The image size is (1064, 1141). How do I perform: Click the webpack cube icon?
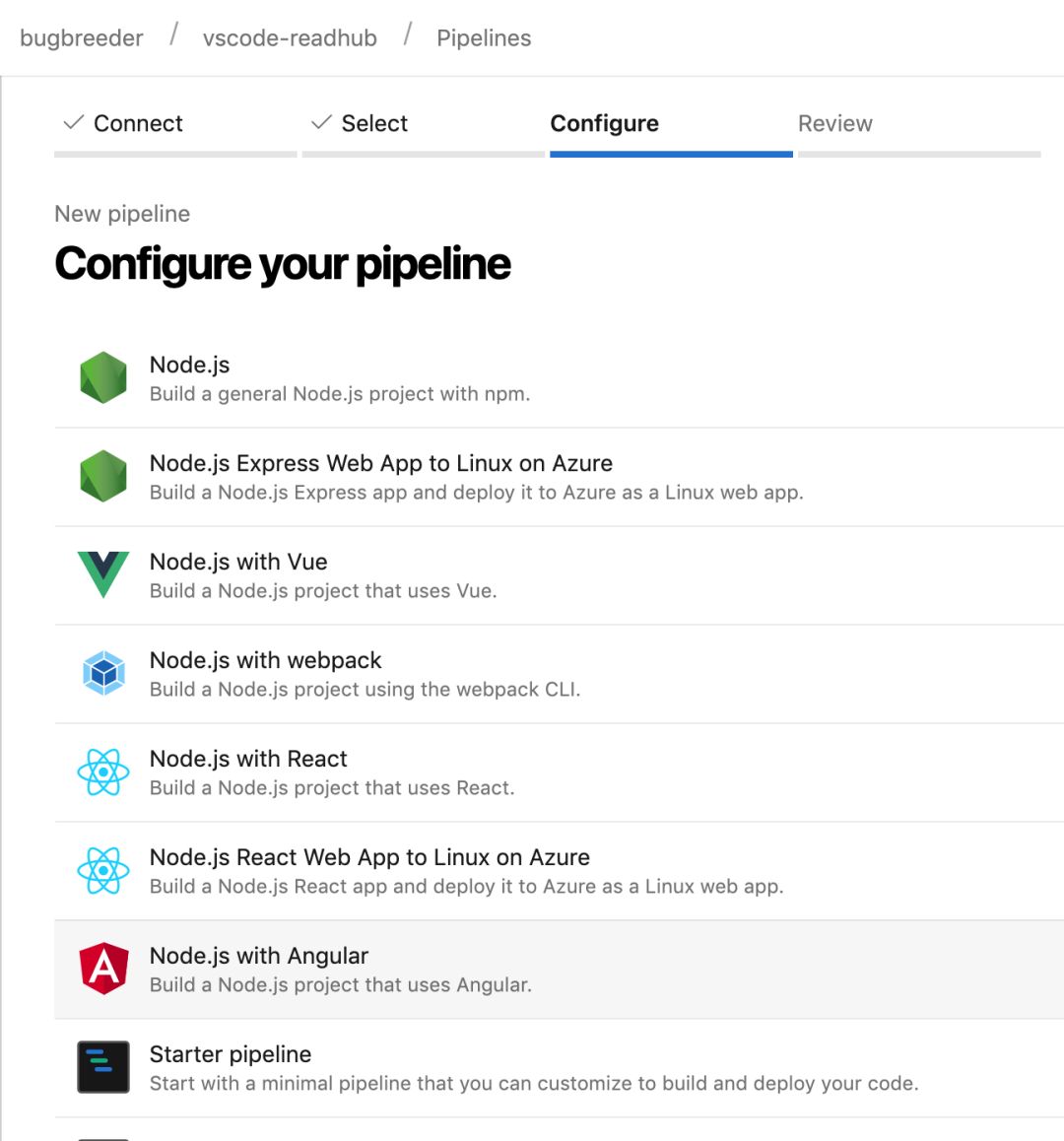[103, 674]
